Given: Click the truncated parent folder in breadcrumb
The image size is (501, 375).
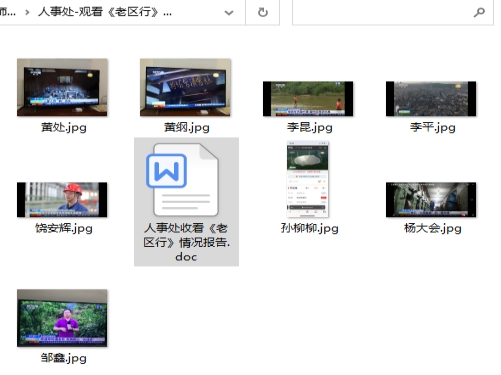Looking at the screenshot, I should pyautogui.click(x=8, y=12).
